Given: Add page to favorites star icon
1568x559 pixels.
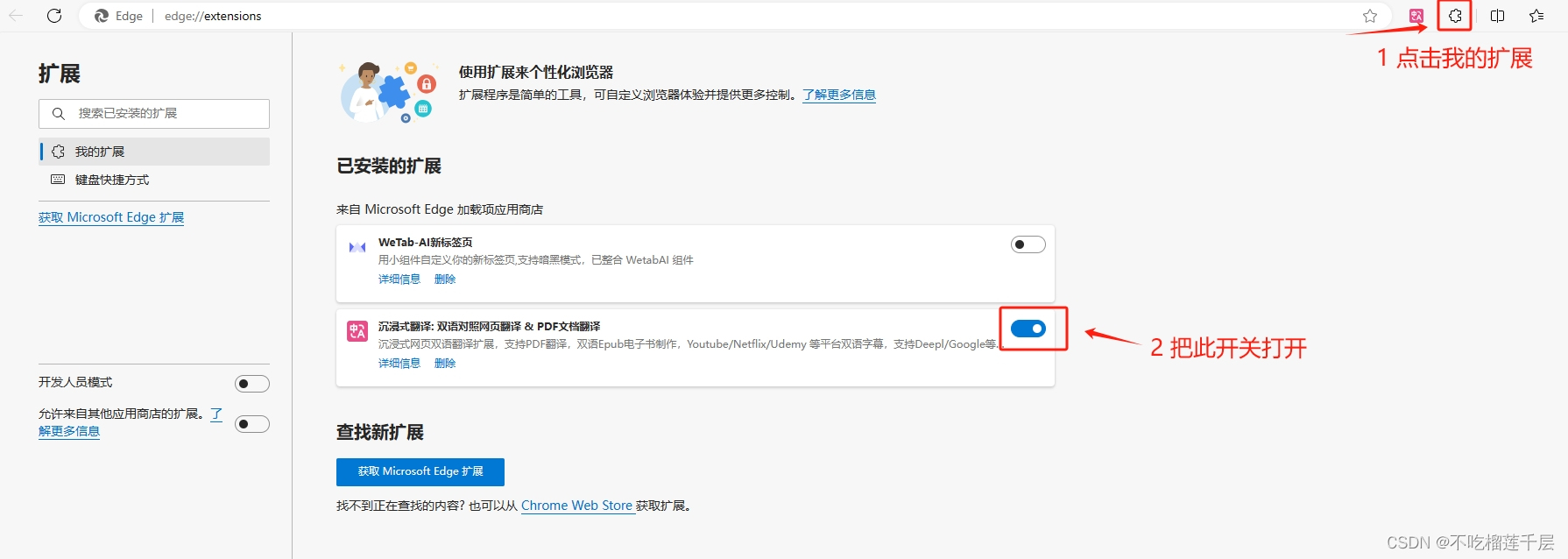Looking at the screenshot, I should (1370, 16).
